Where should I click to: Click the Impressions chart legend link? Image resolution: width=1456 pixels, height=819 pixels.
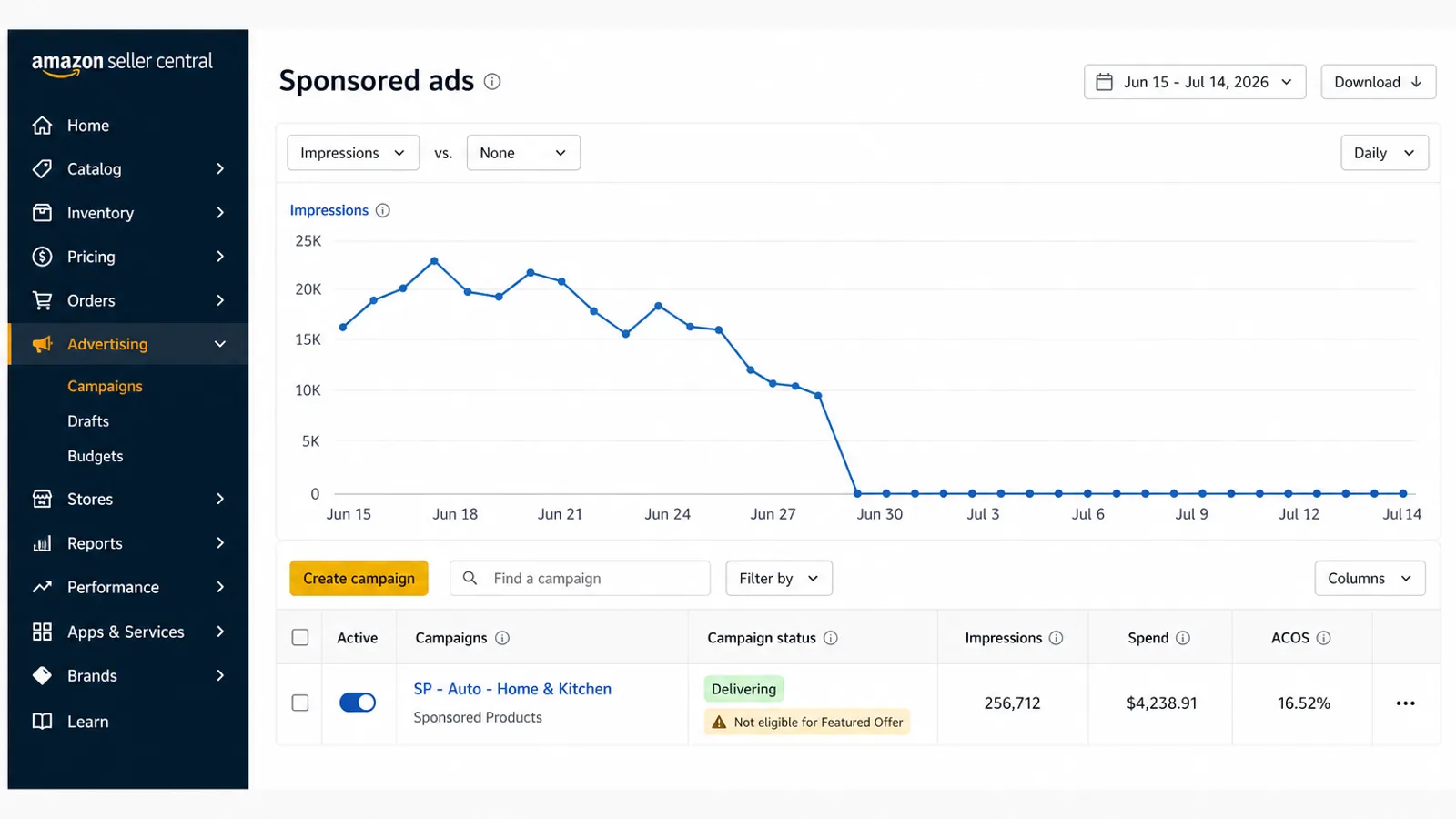coord(329,210)
